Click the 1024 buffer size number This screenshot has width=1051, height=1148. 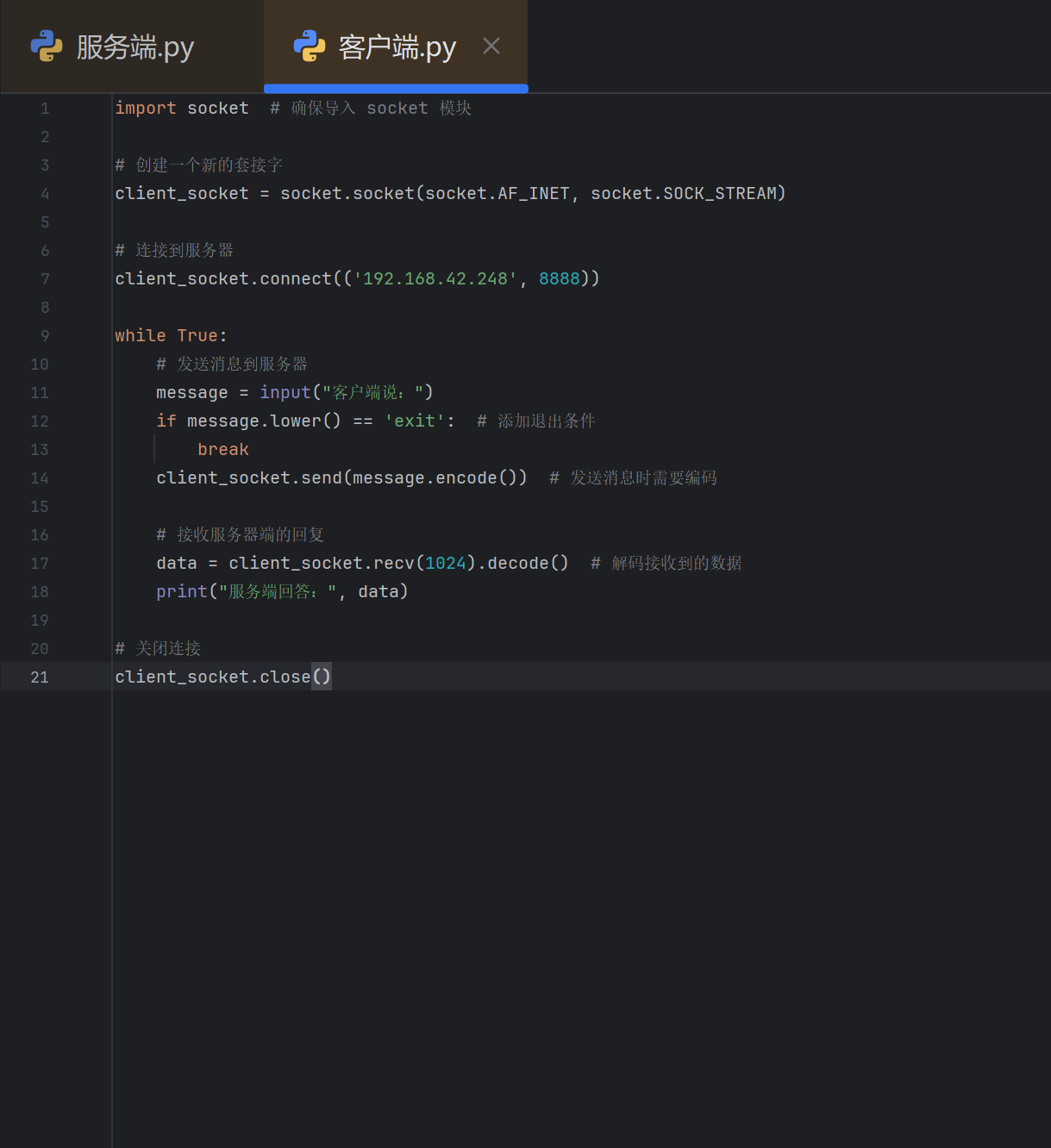coord(446,564)
